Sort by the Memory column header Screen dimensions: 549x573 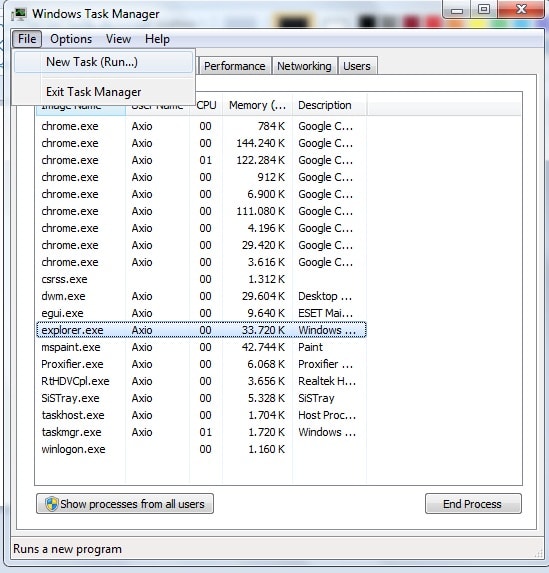257,105
